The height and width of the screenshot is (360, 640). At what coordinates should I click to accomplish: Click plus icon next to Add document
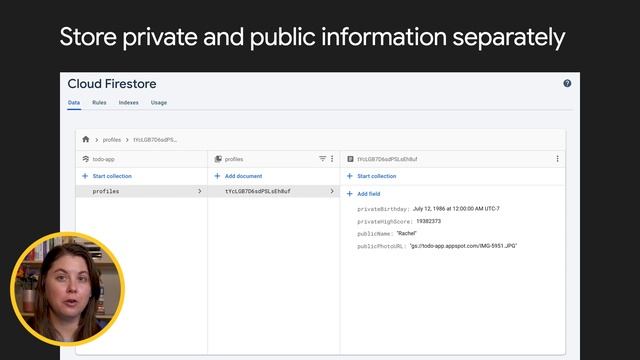[x=217, y=176]
